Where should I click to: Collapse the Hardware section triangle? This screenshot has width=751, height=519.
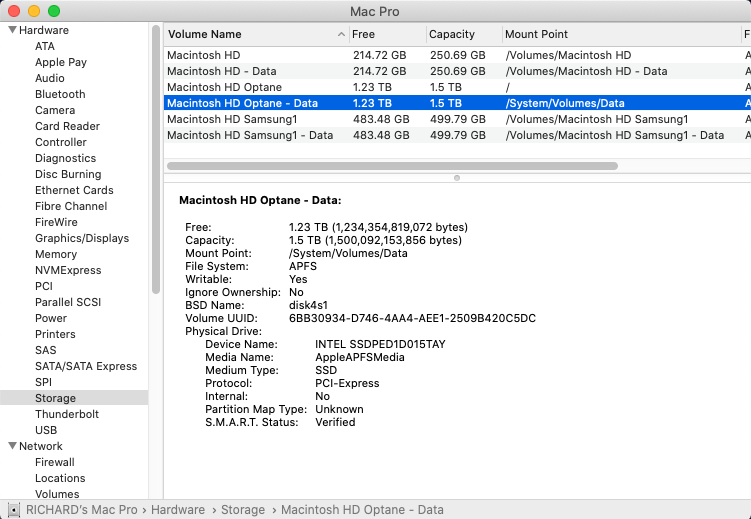pyautogui.click(x=13, y=30)
